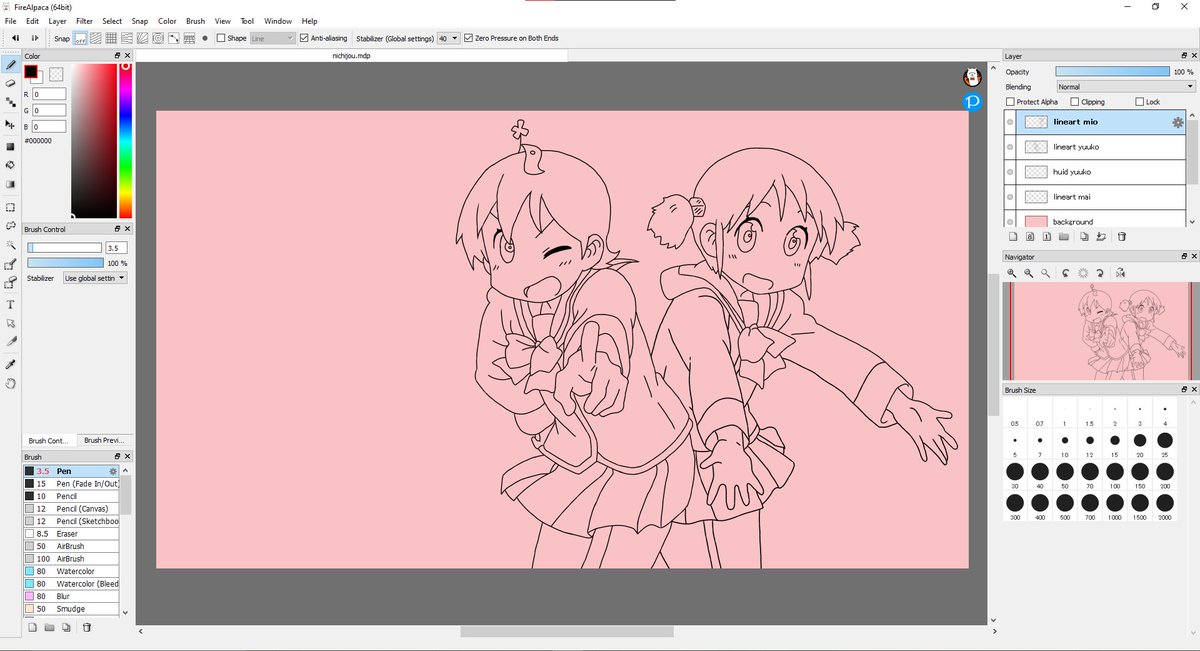The width and height of the screenshot is (1200, 651).
Task: Select the huid yuuko layer
Action: pyautogui.click(x=1094, y=172)
